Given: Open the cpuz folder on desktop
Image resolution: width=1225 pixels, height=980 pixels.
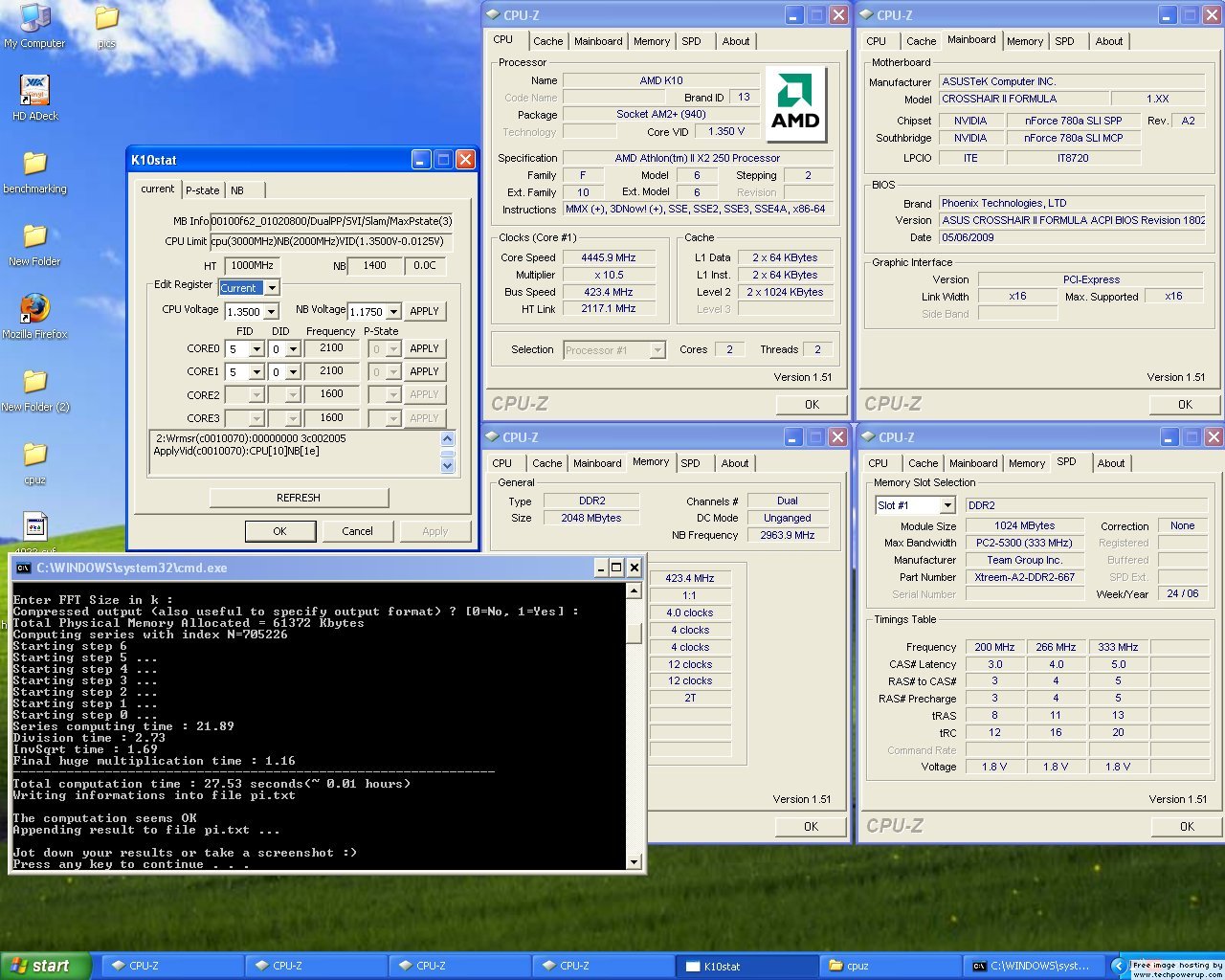Looking at the screenshot, I should (x=34, y=461).
